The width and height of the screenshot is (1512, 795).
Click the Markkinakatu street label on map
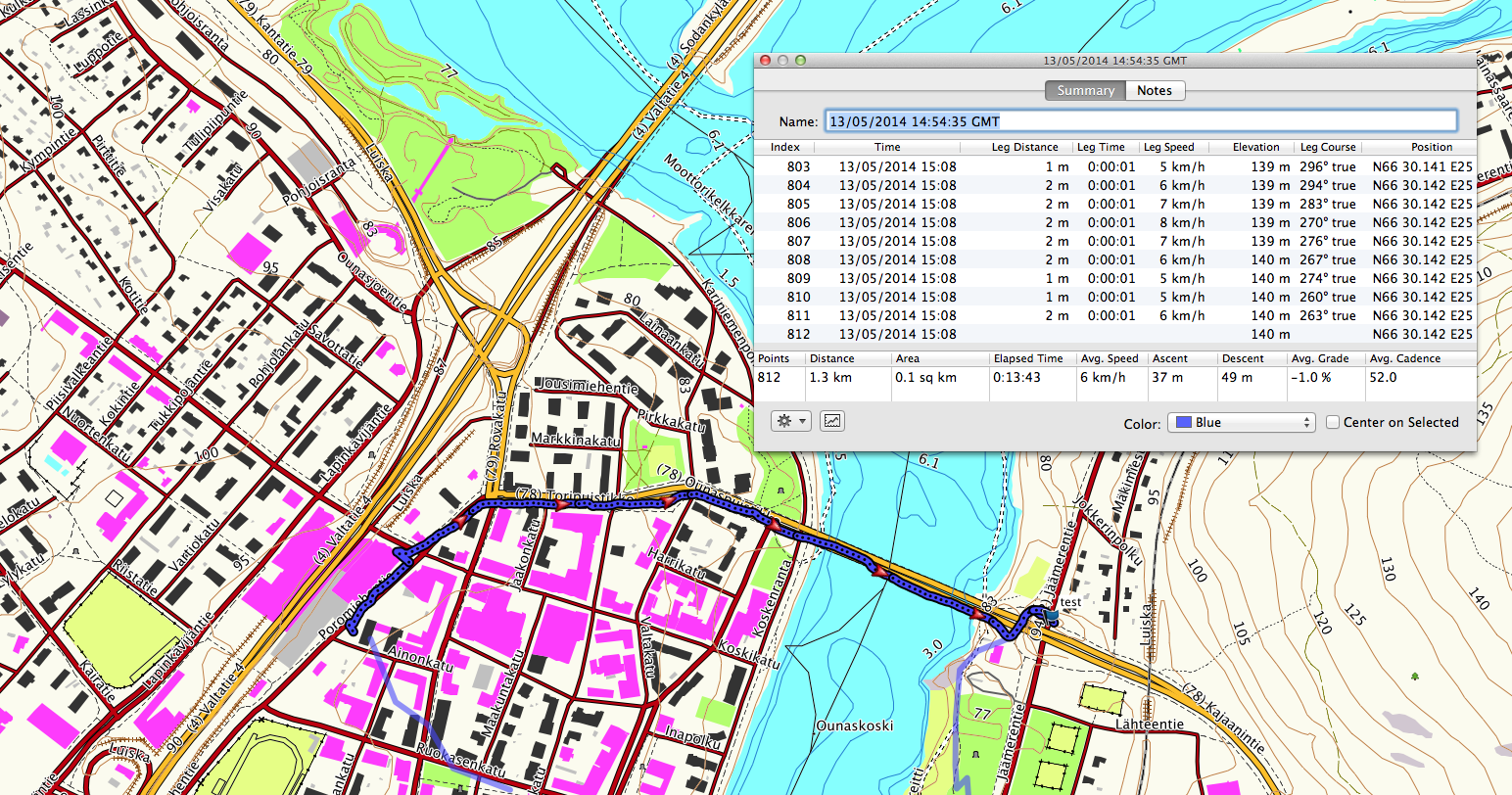tap(576, 440)
